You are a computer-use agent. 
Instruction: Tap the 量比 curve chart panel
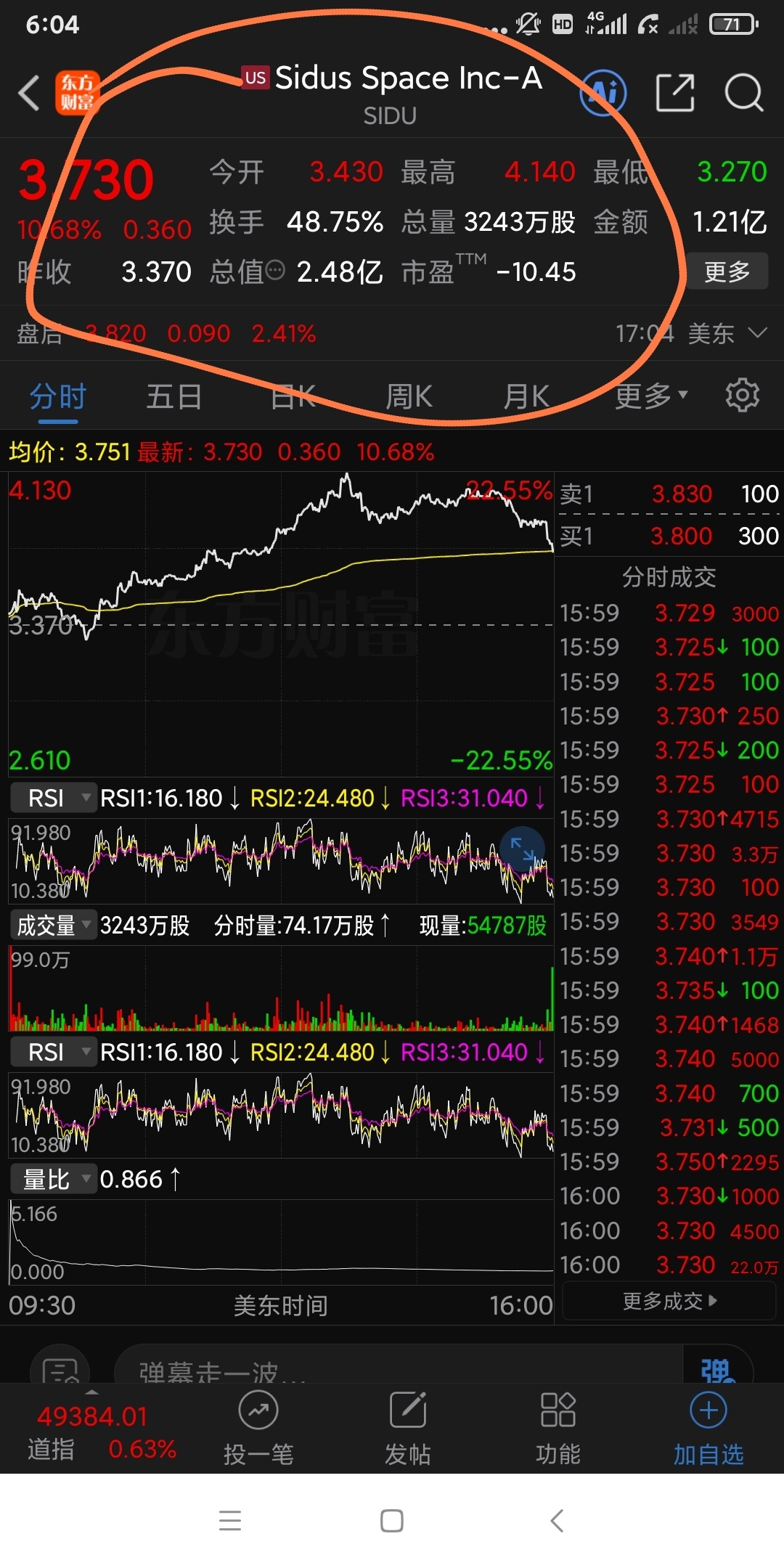[x=280, y=1241]
